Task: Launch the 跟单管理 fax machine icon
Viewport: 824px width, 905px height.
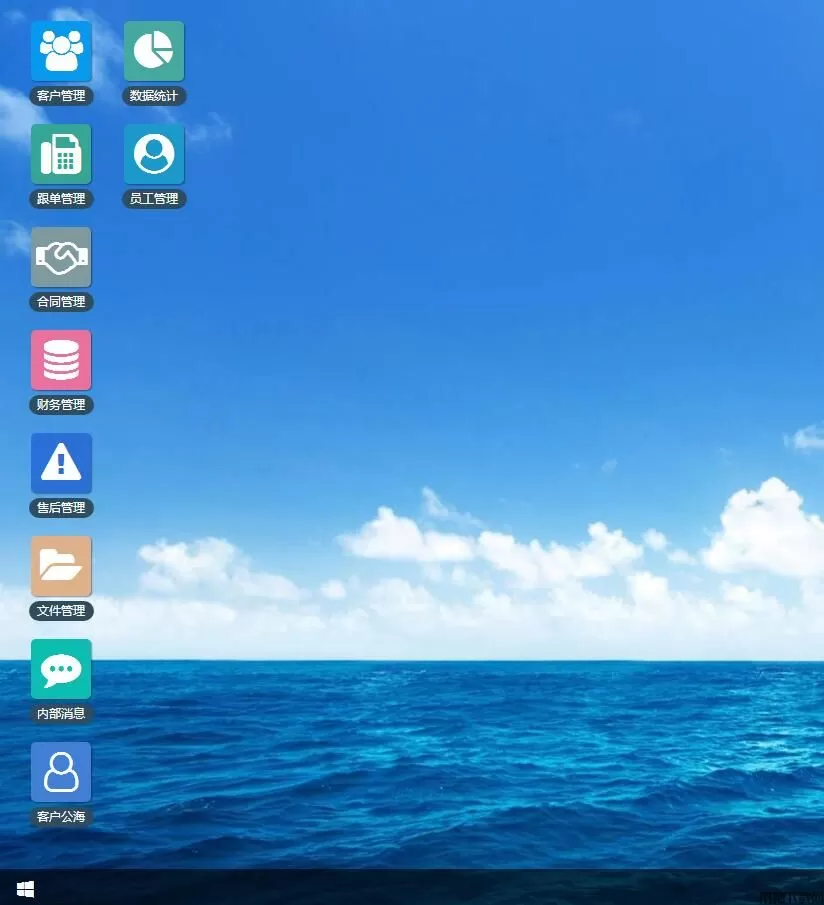Action: coord(61,154)
